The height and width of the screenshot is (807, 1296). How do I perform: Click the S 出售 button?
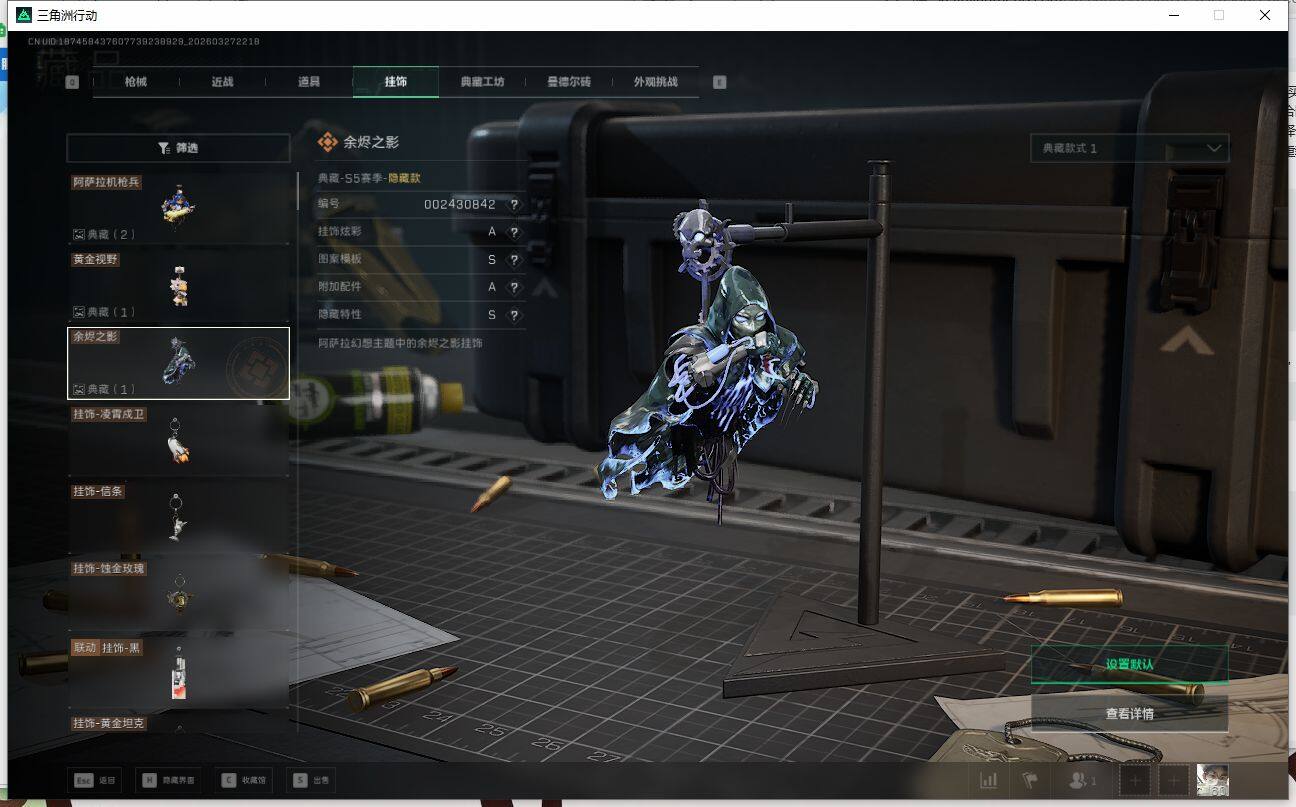pos(310,780)
